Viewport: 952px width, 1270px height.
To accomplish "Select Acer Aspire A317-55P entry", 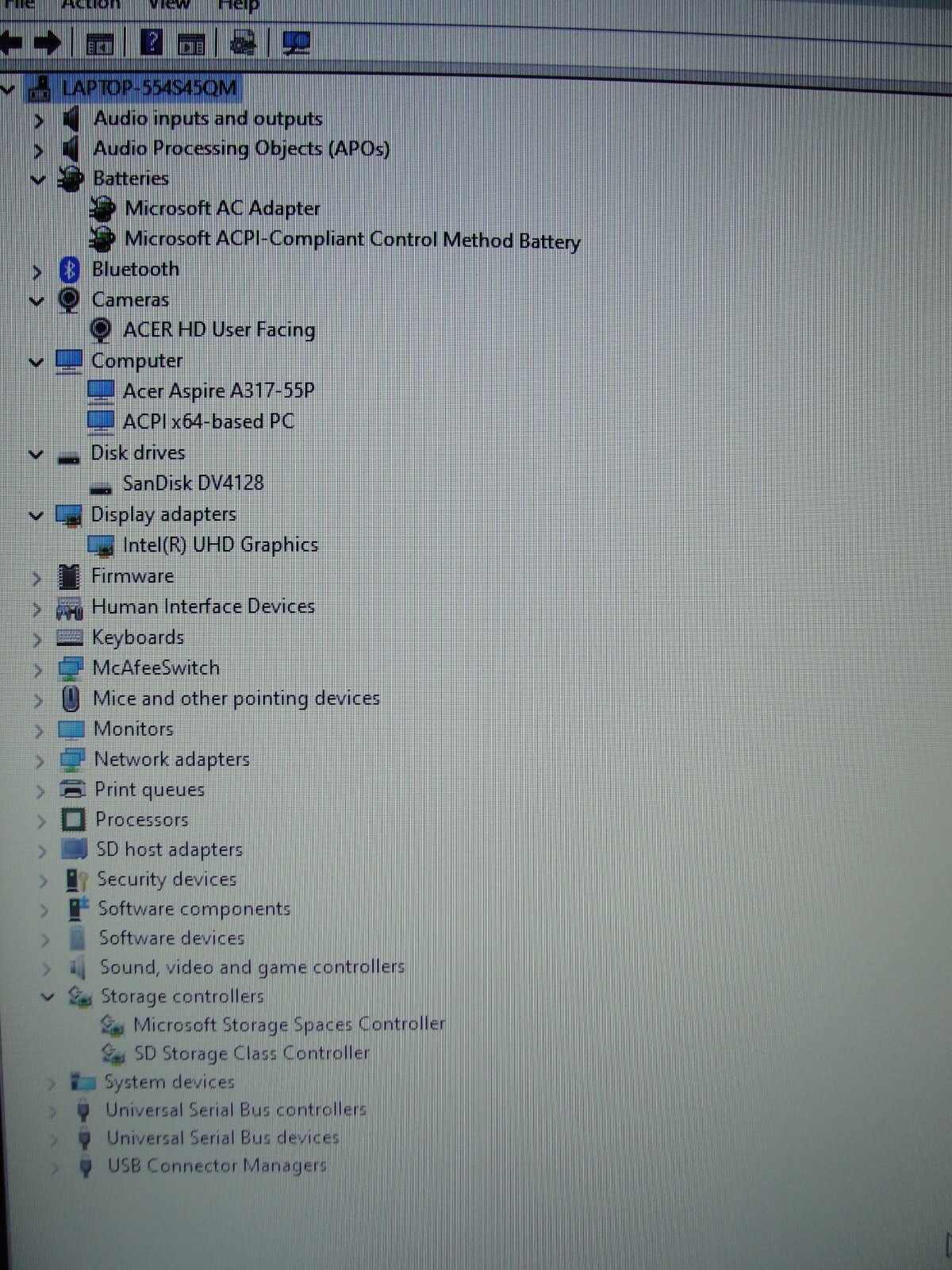I will pyautogui.click(x=219, y=391).
